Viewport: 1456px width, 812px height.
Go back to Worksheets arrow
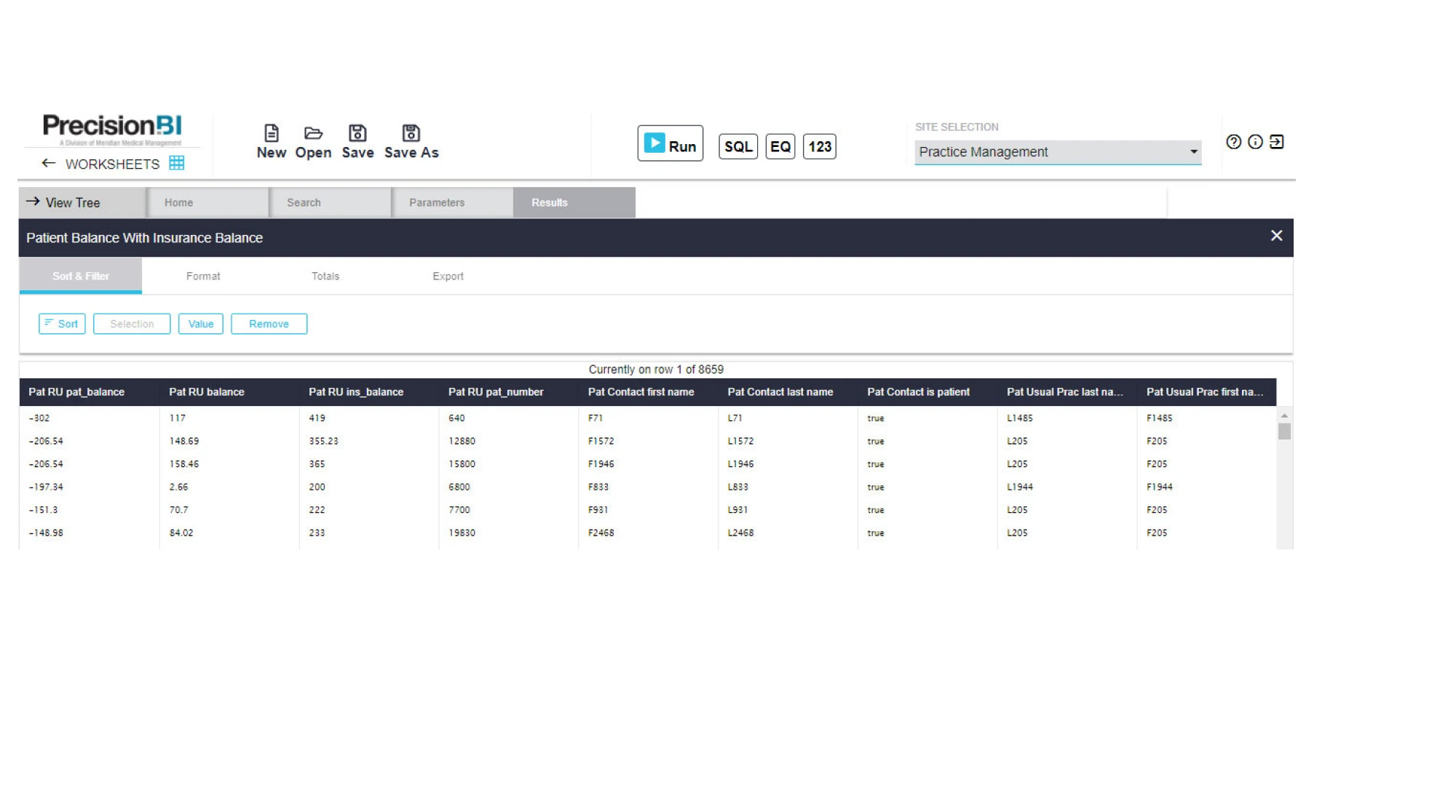click(49, 163)
